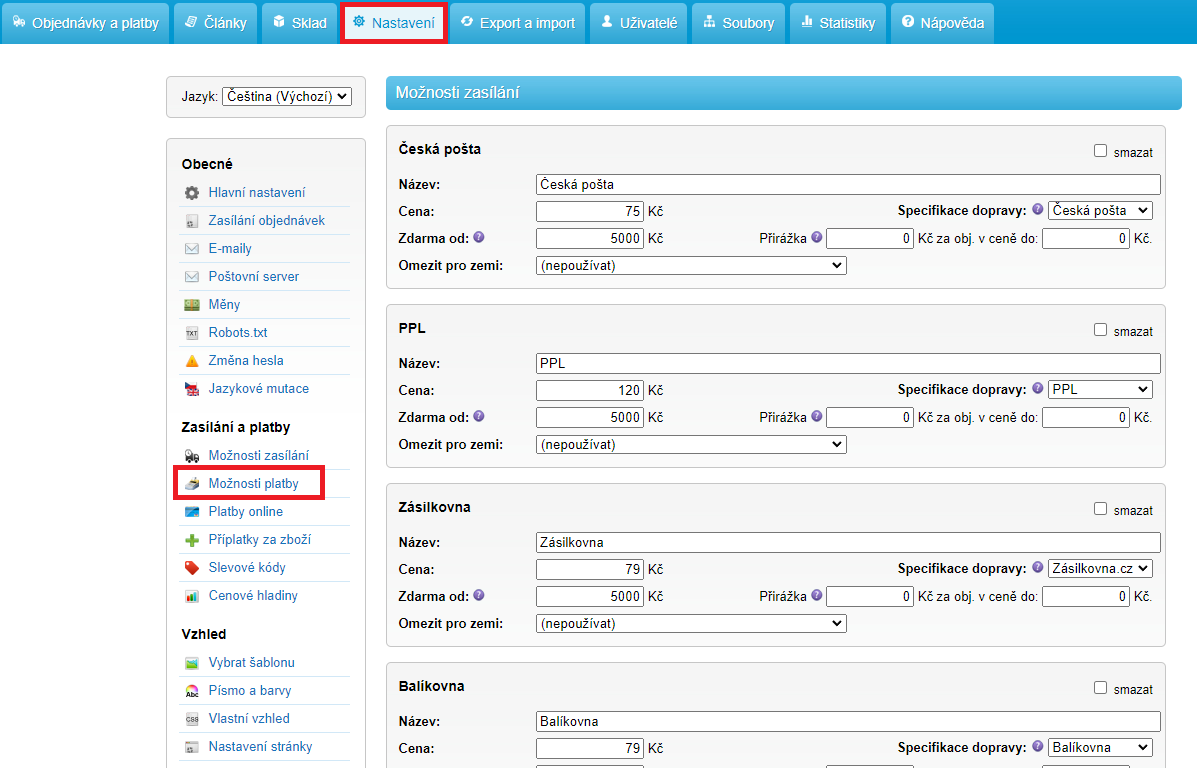Open Specifikace dopravy dropdown for Zásilkovna
The image size is (1197, 768).
point(1100,568)
